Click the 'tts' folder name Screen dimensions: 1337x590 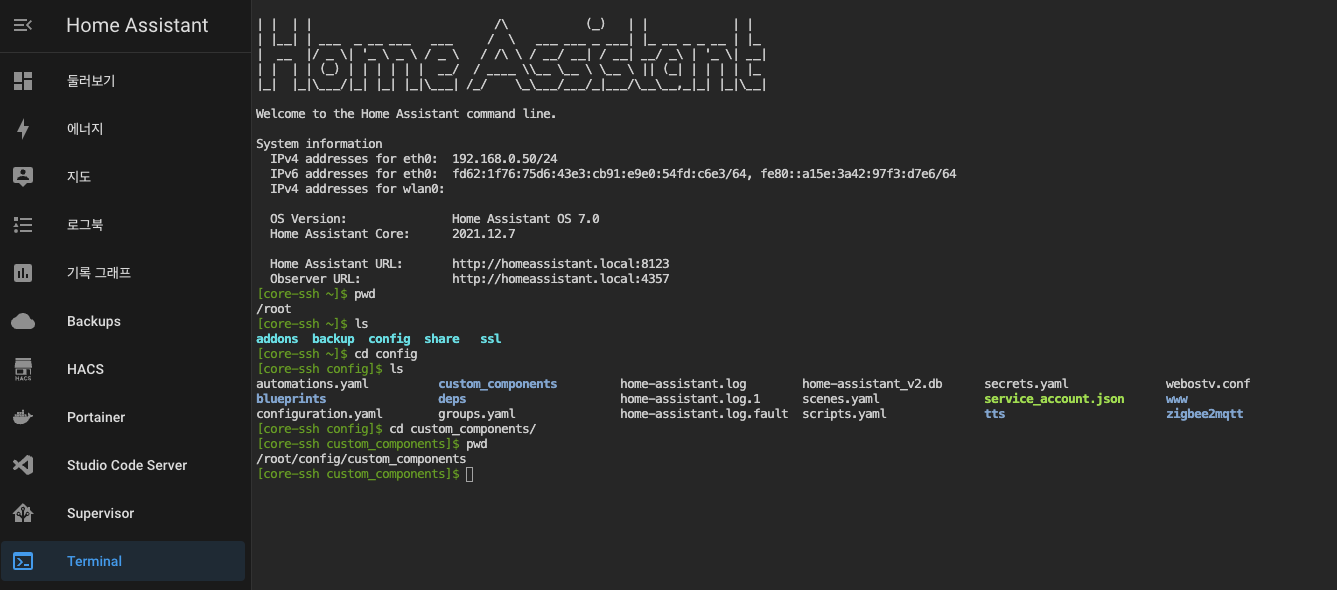[995, 414]
